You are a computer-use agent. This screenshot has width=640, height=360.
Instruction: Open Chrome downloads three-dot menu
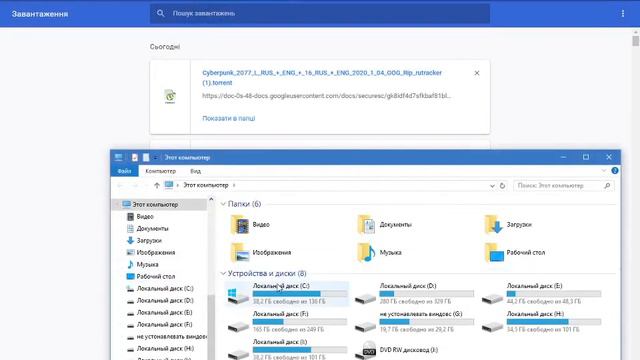pyautogui.click(x=622, y=13)
